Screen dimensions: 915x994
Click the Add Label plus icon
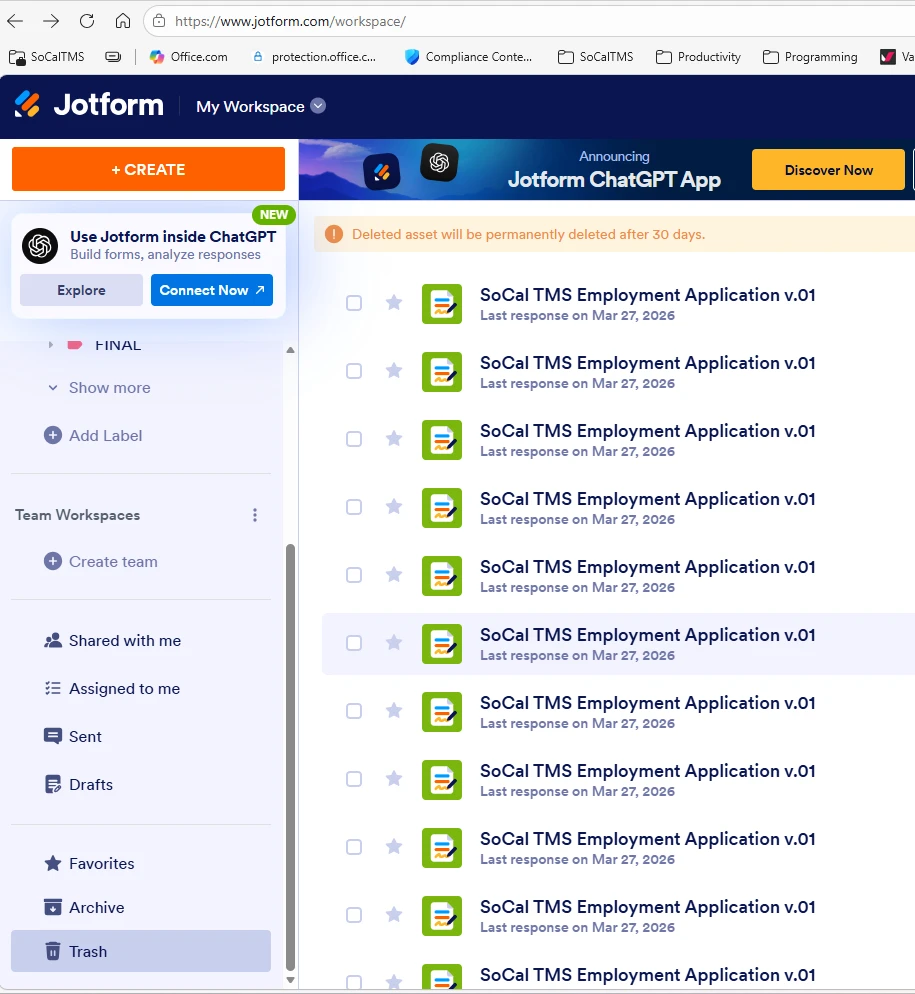[53, 436]
